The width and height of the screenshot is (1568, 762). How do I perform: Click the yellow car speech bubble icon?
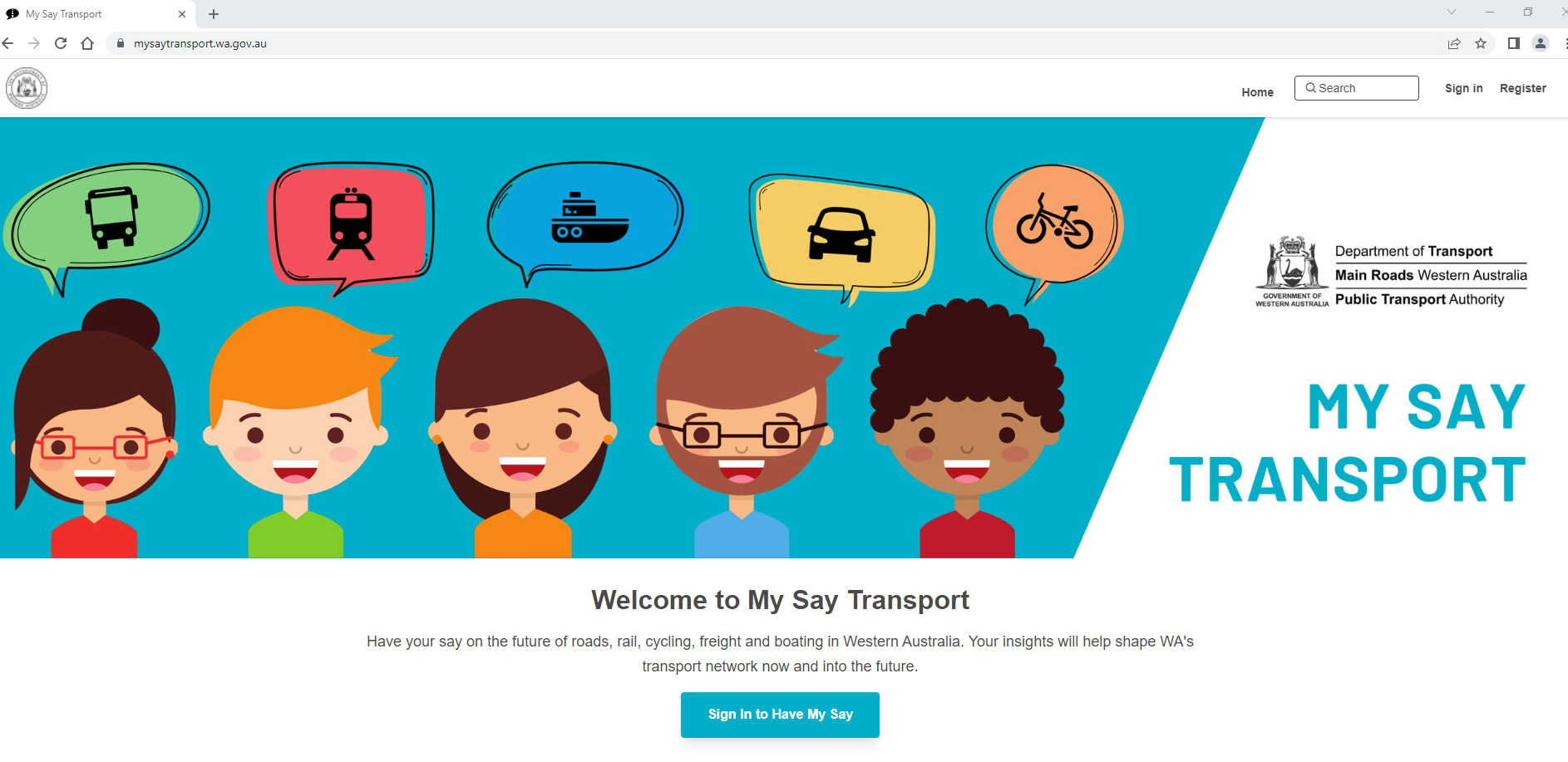click(841, 234)
